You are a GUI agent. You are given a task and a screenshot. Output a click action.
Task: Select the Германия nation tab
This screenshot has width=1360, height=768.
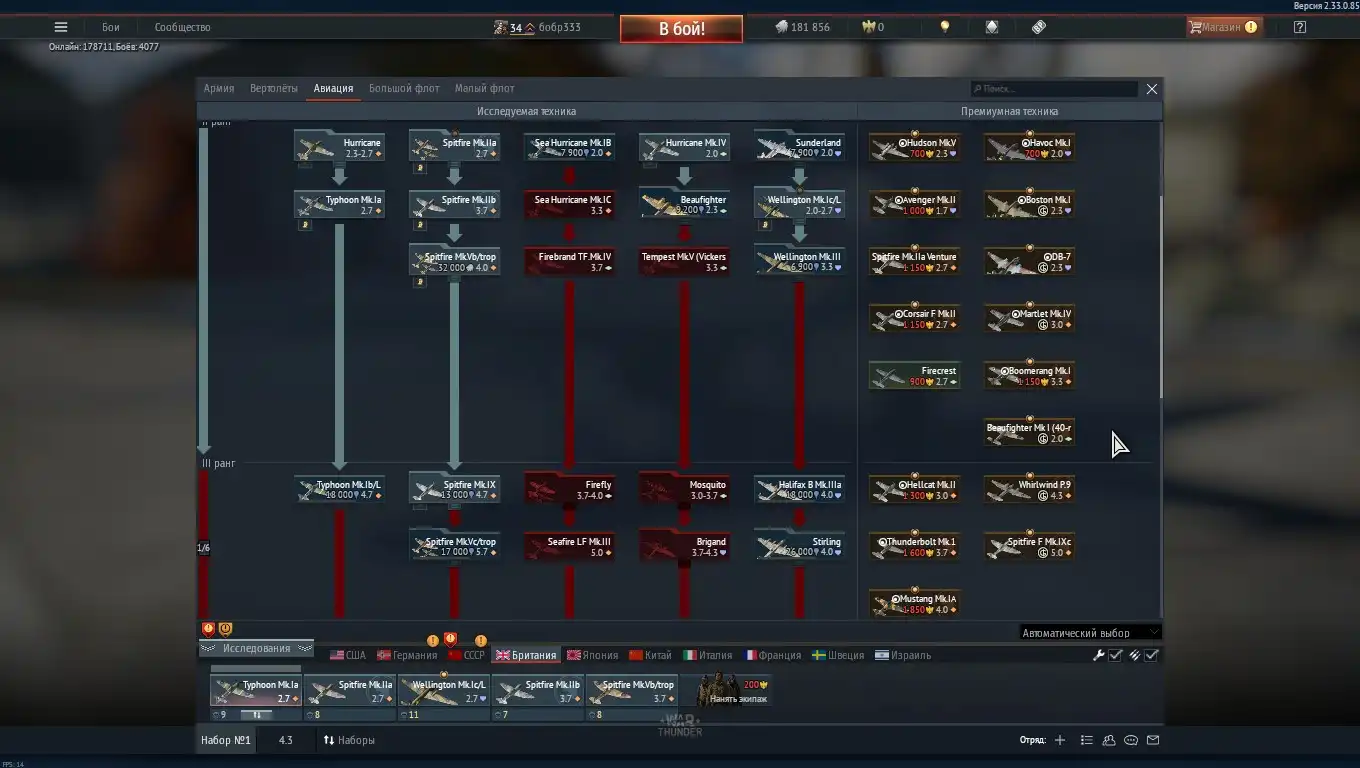click(x=407, y=655)
